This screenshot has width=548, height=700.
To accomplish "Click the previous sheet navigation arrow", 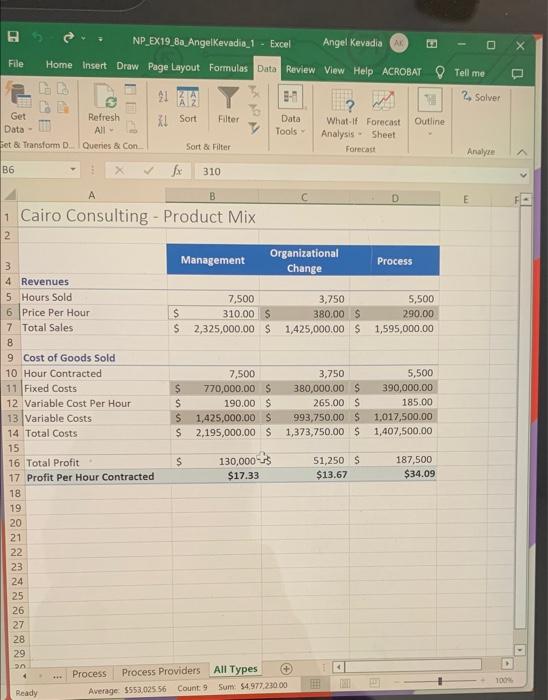I will point(25,676).
